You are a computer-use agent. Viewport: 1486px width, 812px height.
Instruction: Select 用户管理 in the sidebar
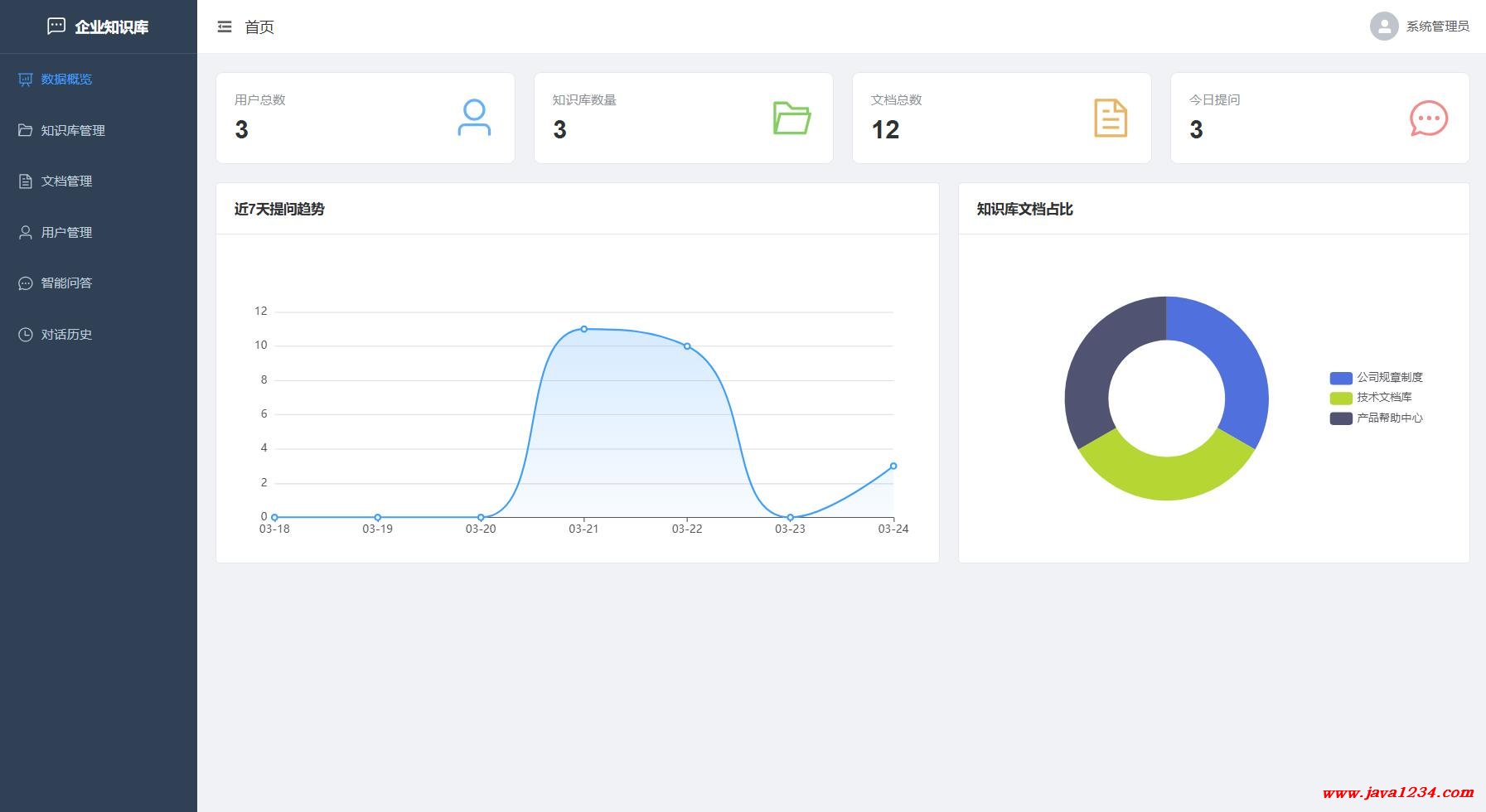coord(66,233)
